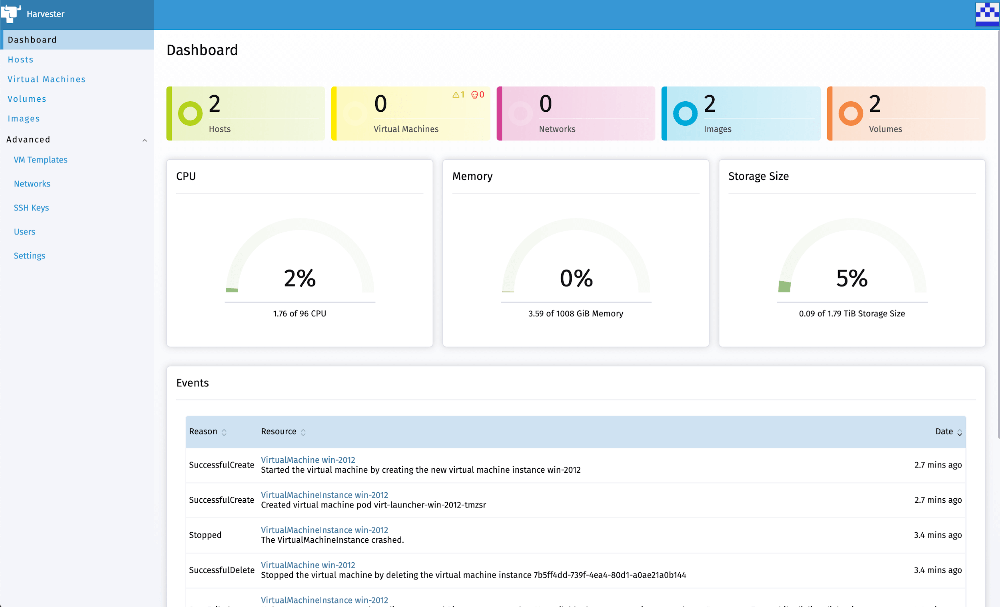
Task: Click the VM warning triangle indicator
Action: pyautogui.click(x=457, y=95)
